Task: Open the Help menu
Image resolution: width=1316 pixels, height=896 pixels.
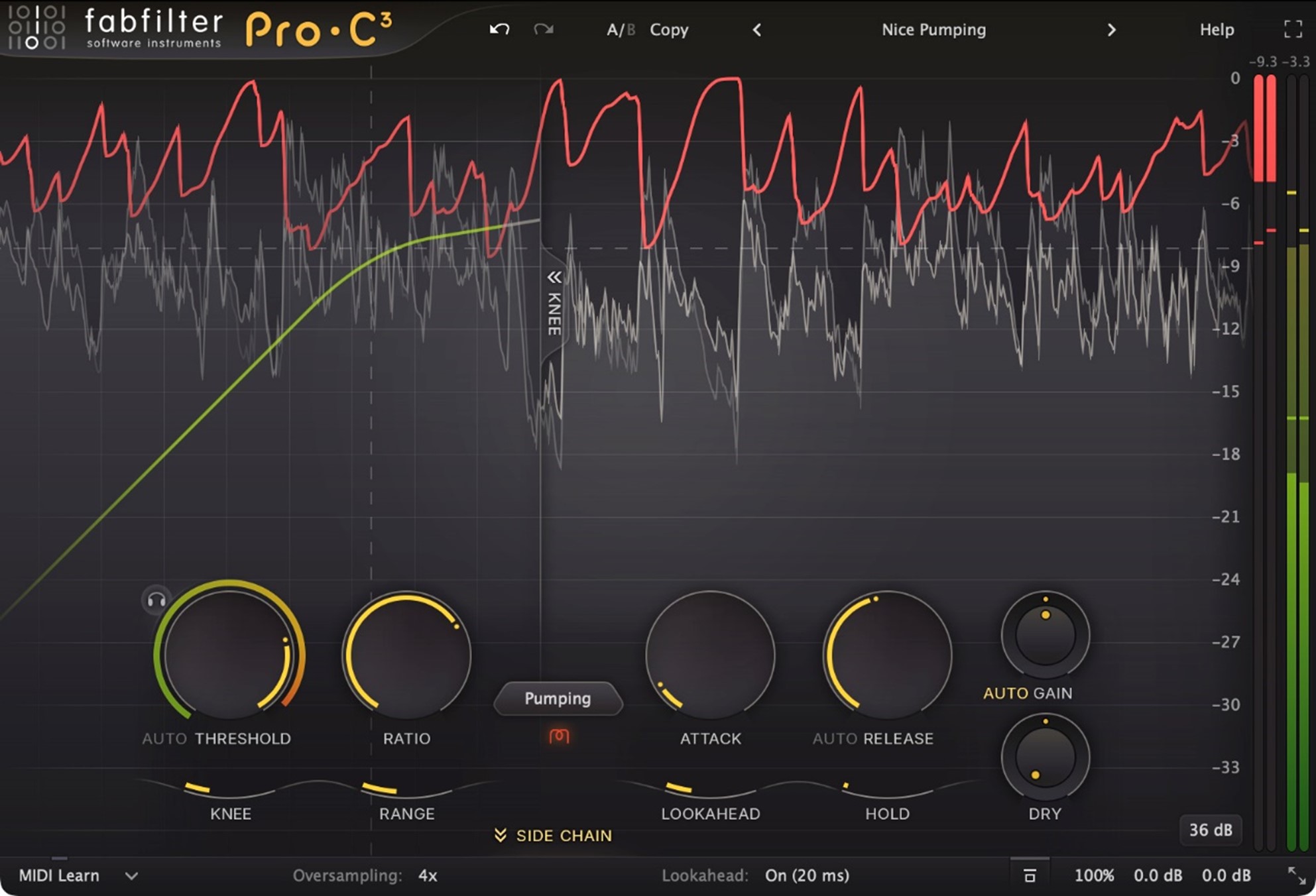Action: click(1216, 30)
